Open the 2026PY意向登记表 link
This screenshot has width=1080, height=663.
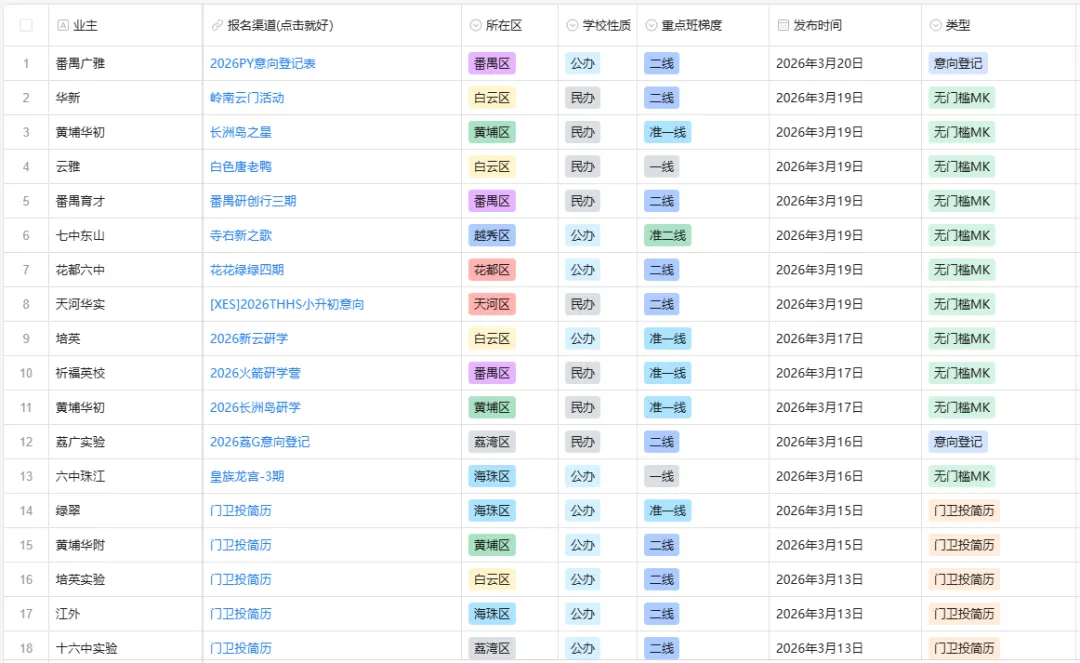pos(263,63)
